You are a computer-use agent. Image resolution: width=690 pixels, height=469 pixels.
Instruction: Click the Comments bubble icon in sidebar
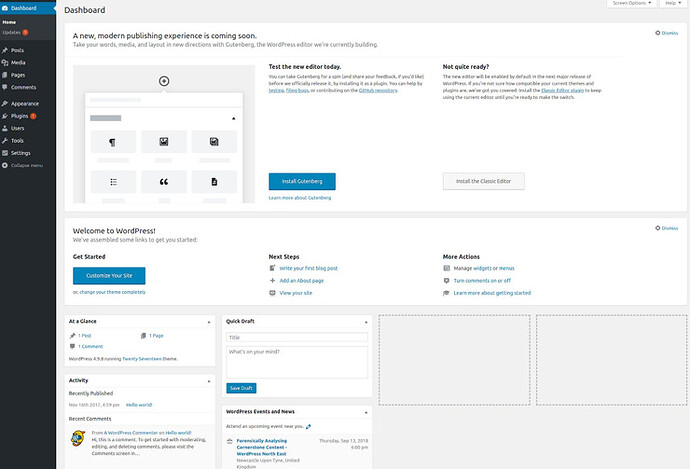pos(5,88)
